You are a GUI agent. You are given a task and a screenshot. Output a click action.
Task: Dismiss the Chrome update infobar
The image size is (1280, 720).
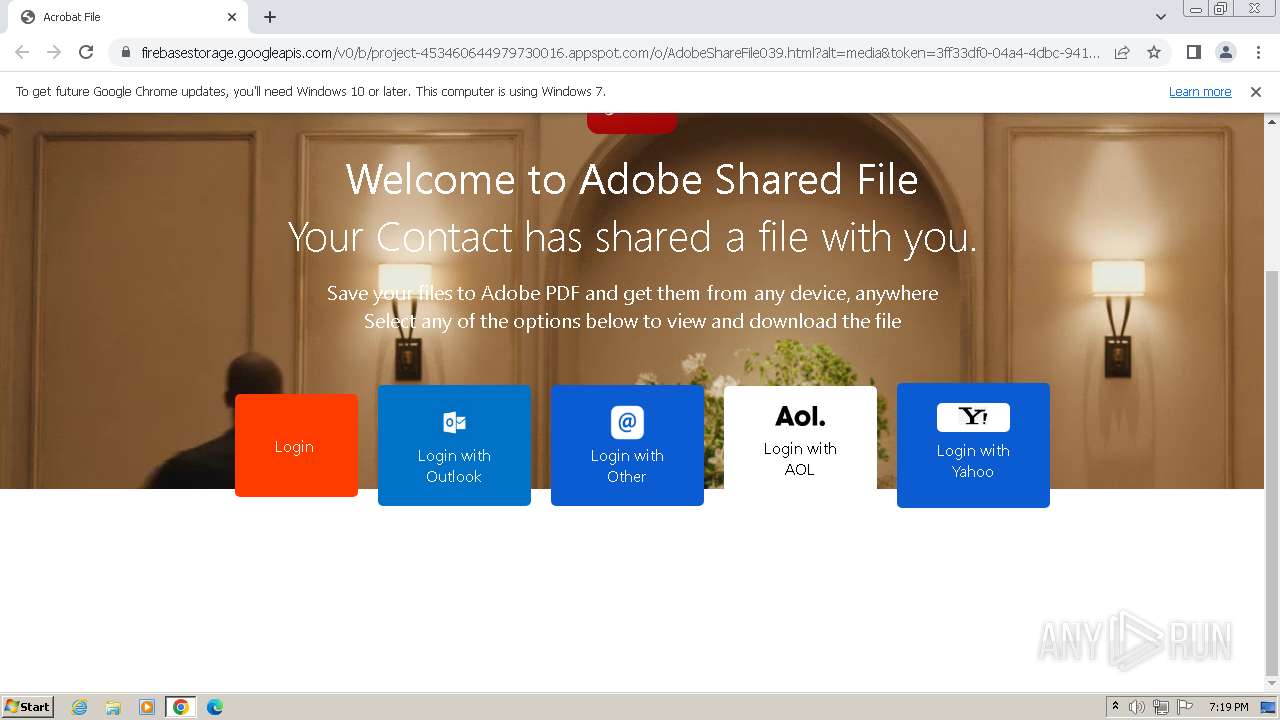coord(1256,91)
